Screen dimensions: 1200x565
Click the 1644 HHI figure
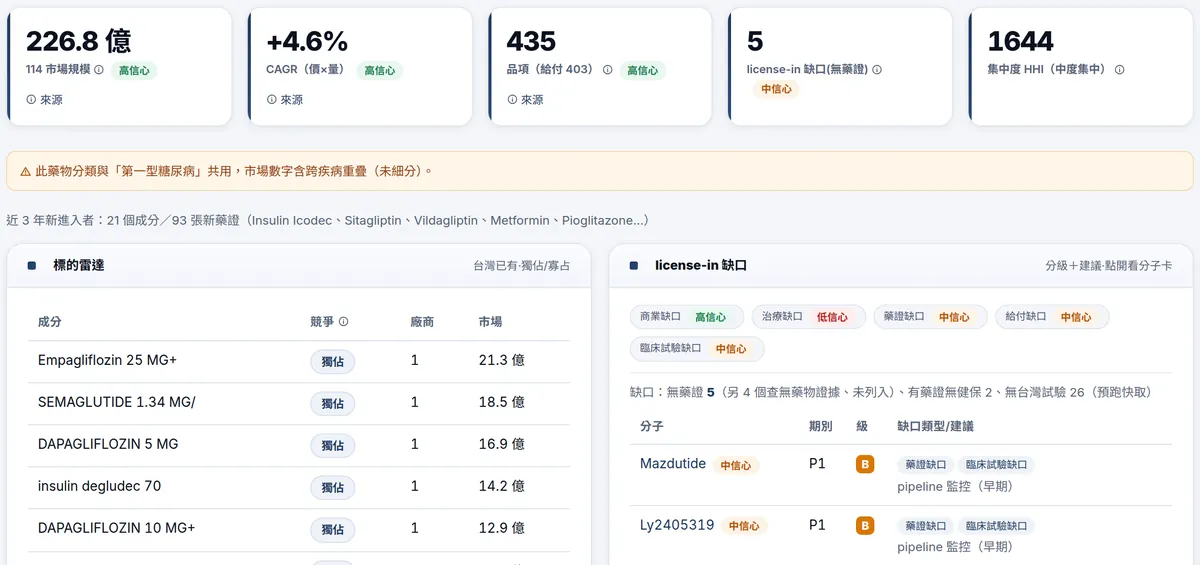pyautogui.click(x=1021, y=41)
